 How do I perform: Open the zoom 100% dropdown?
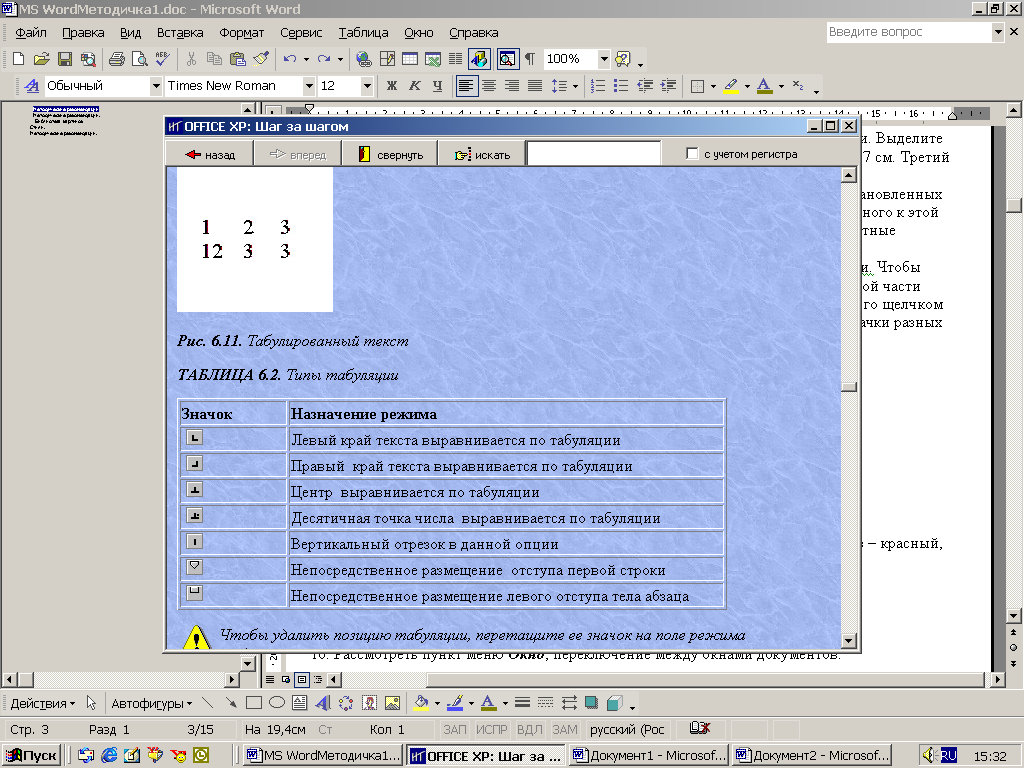(604, 59)
